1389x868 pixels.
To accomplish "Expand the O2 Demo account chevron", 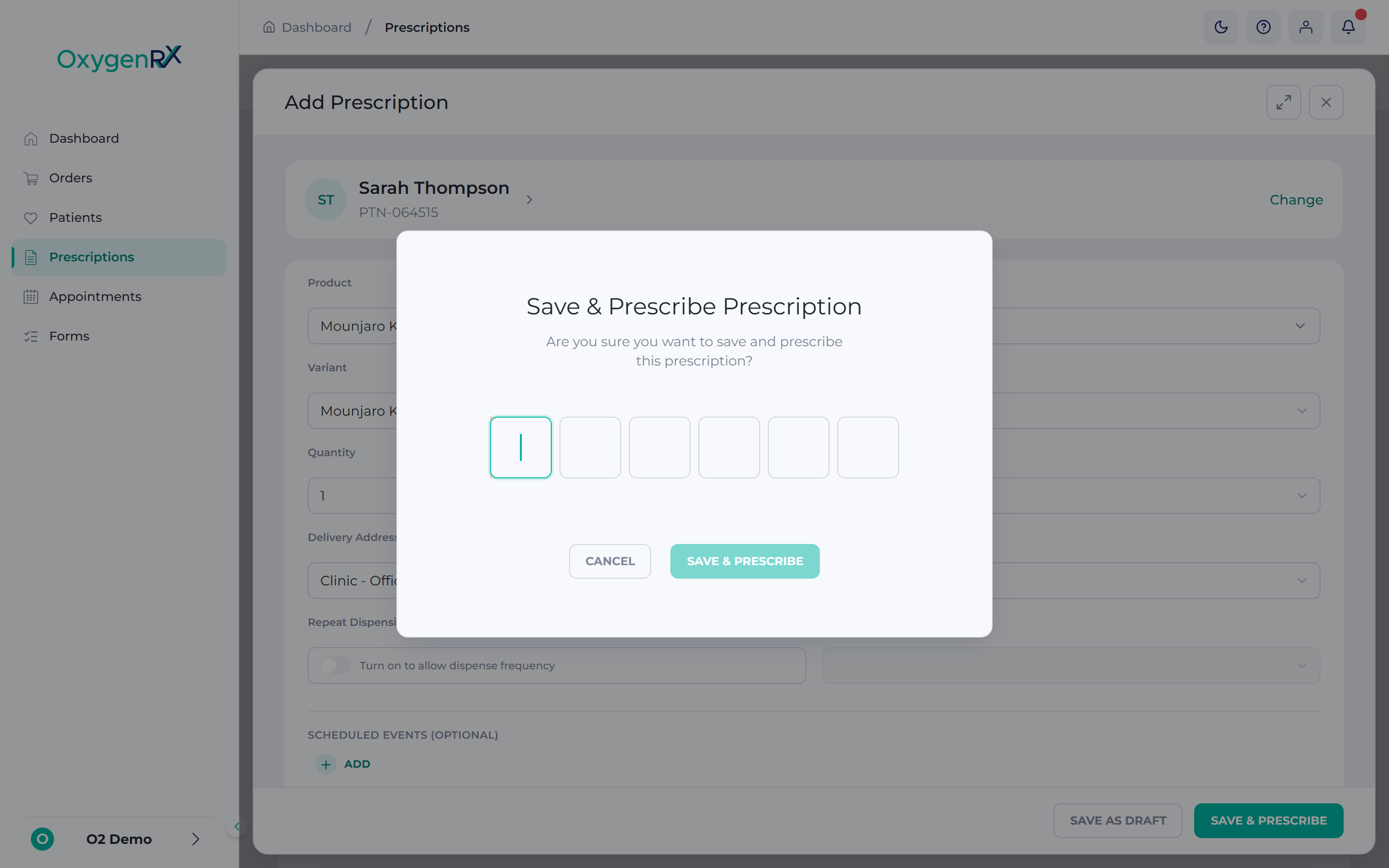I will 196,839.
